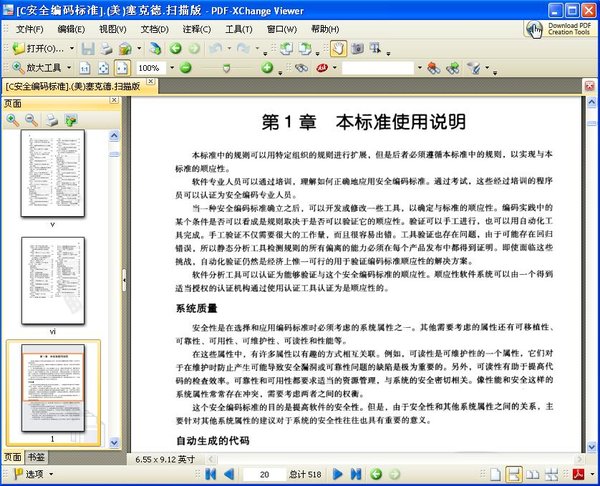Go to the next page arrow
Viewport: 600px width, 486px height.
337,474
